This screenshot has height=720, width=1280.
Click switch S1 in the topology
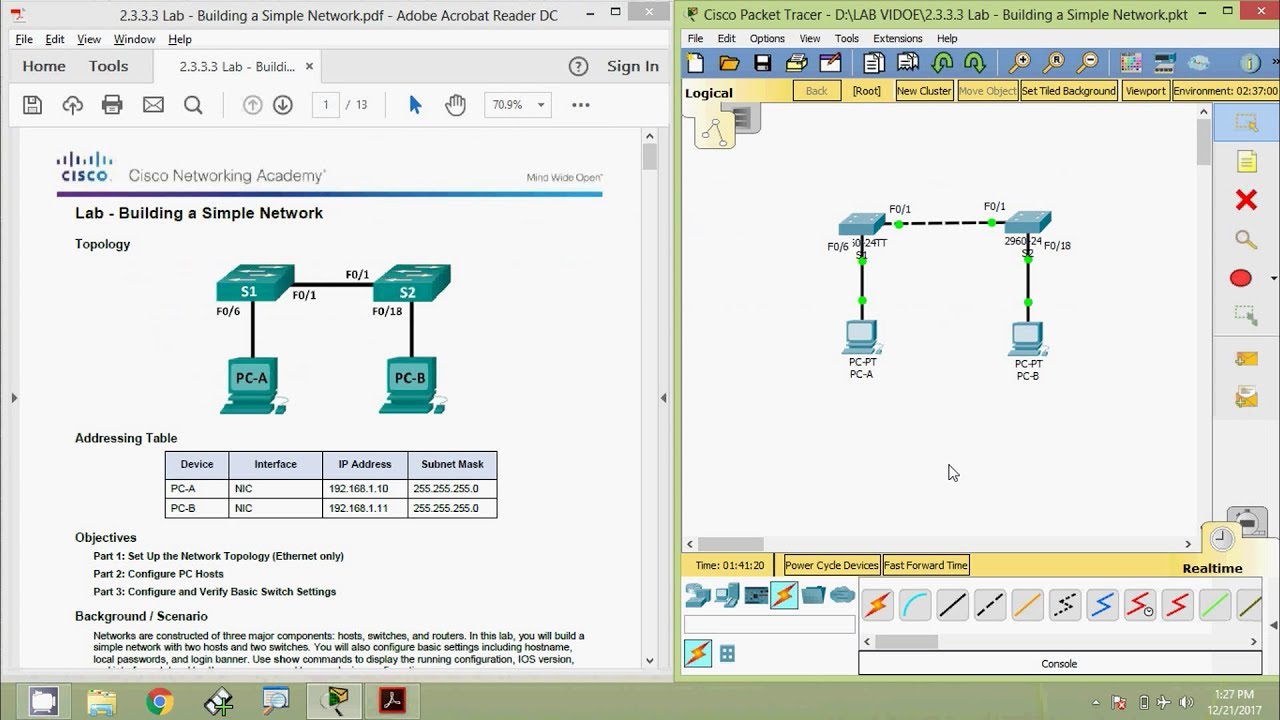click(861, 224)
